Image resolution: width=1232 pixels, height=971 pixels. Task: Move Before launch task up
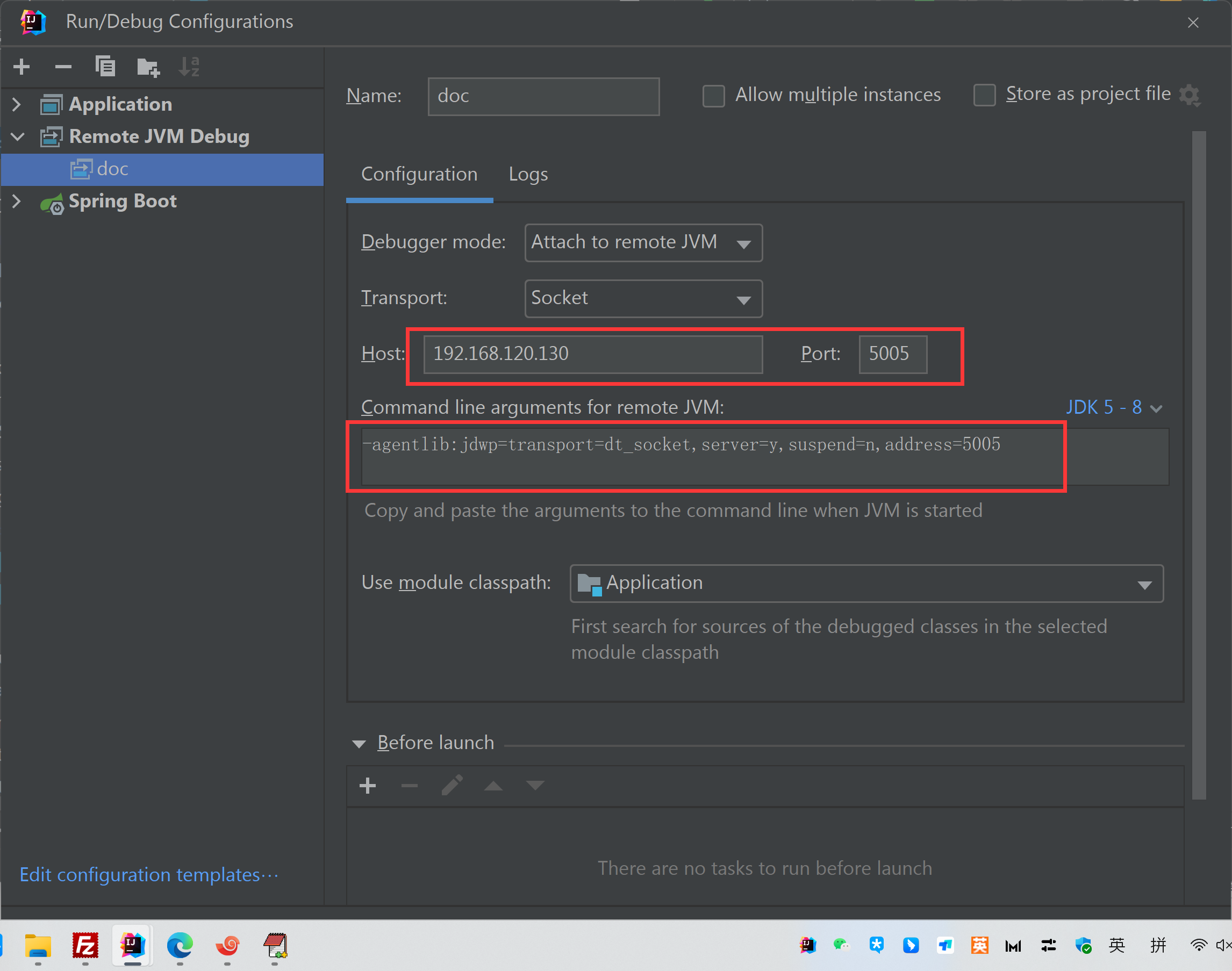point(493,786)
